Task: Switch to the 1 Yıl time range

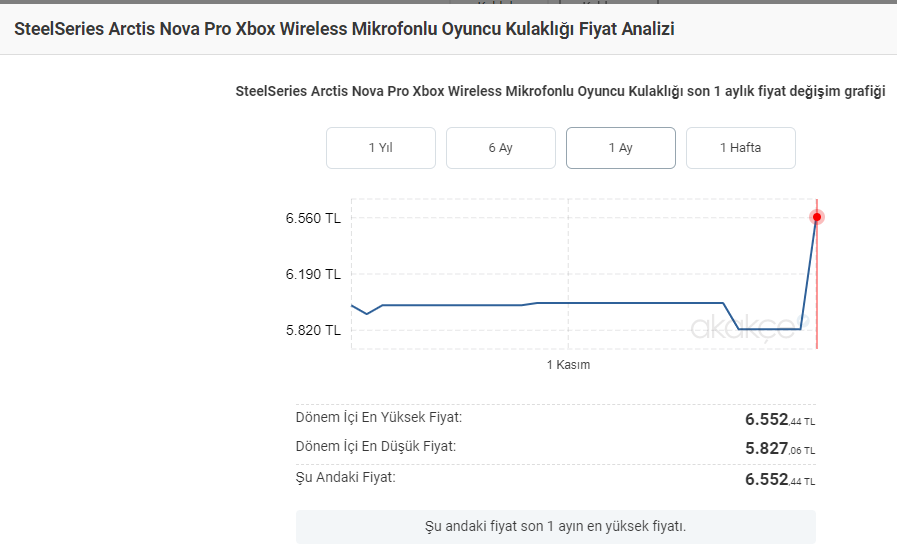Action: [x=380, y=148]
